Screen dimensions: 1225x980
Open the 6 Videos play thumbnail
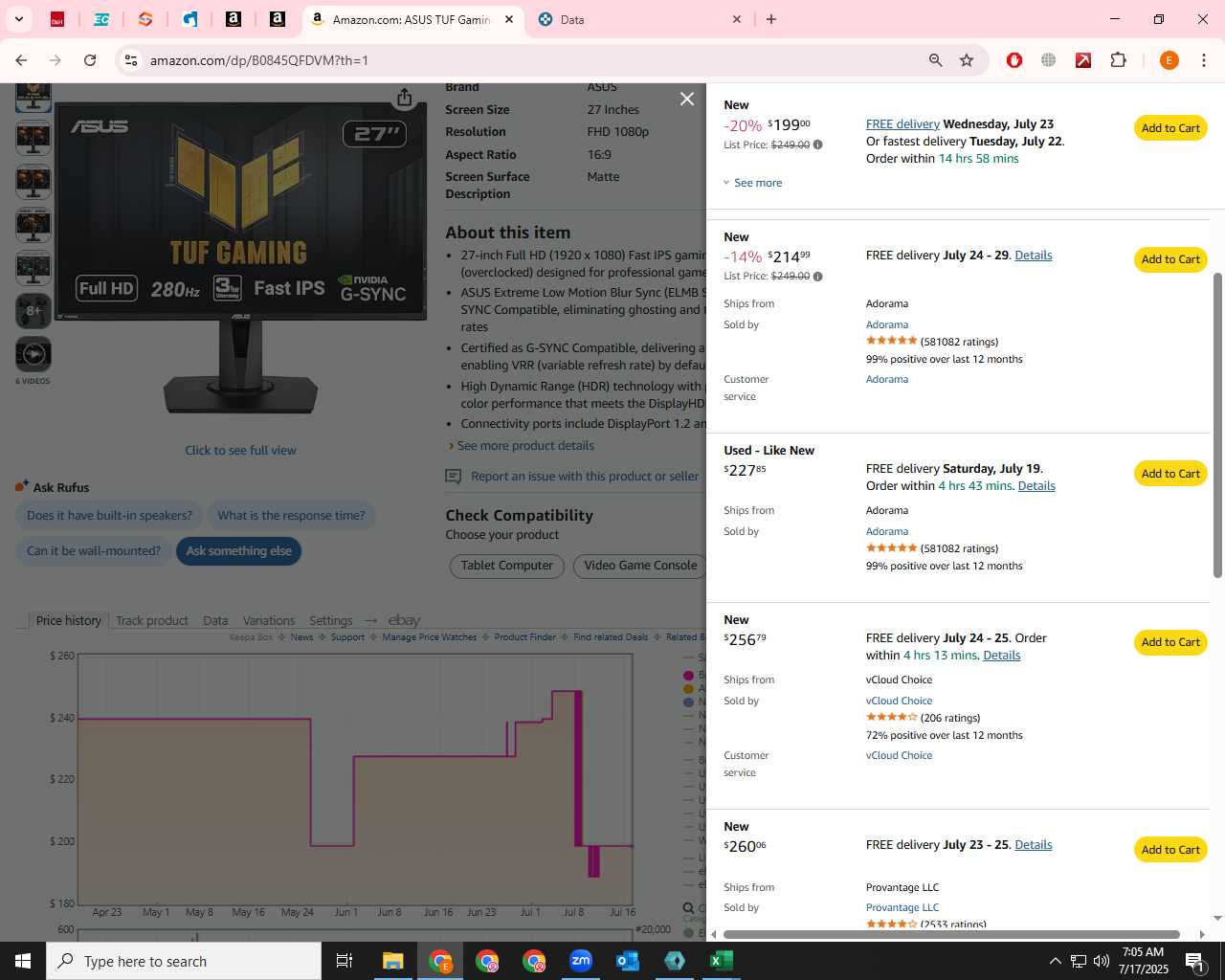pos(33,354)
